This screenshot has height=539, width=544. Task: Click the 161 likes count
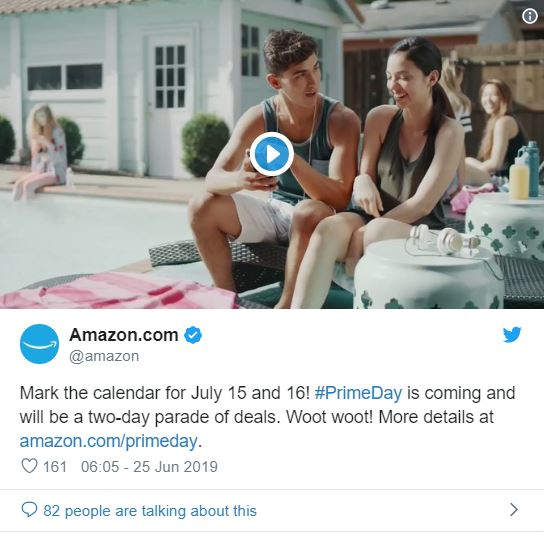pyautogui.click(x=54, y=467)
